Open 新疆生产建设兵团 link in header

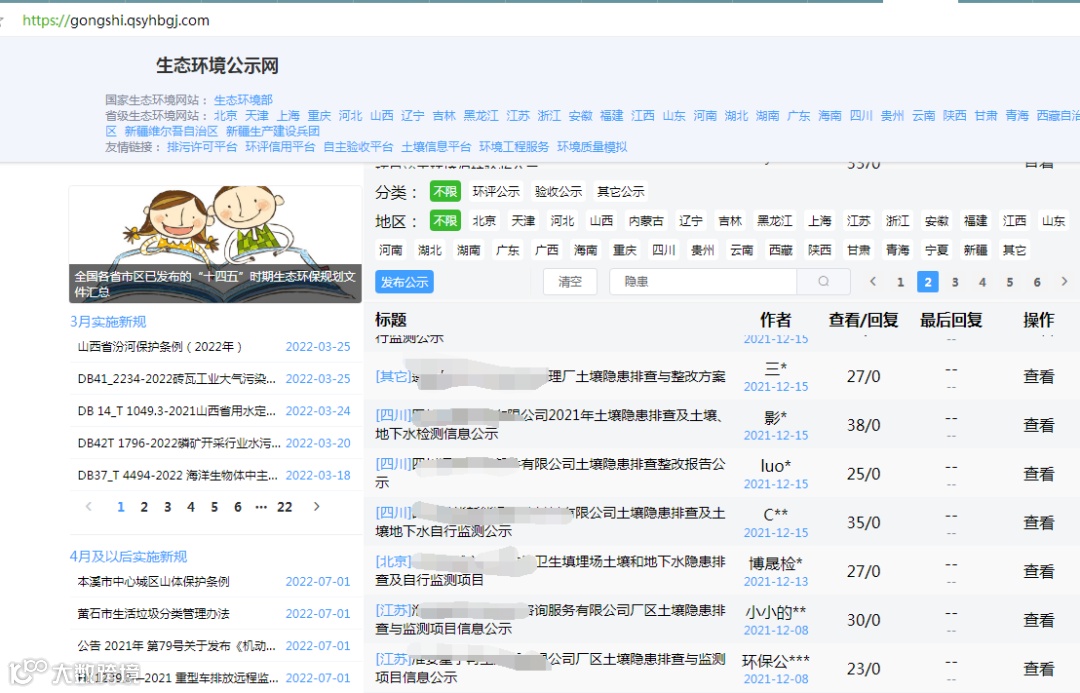[273, 131]
